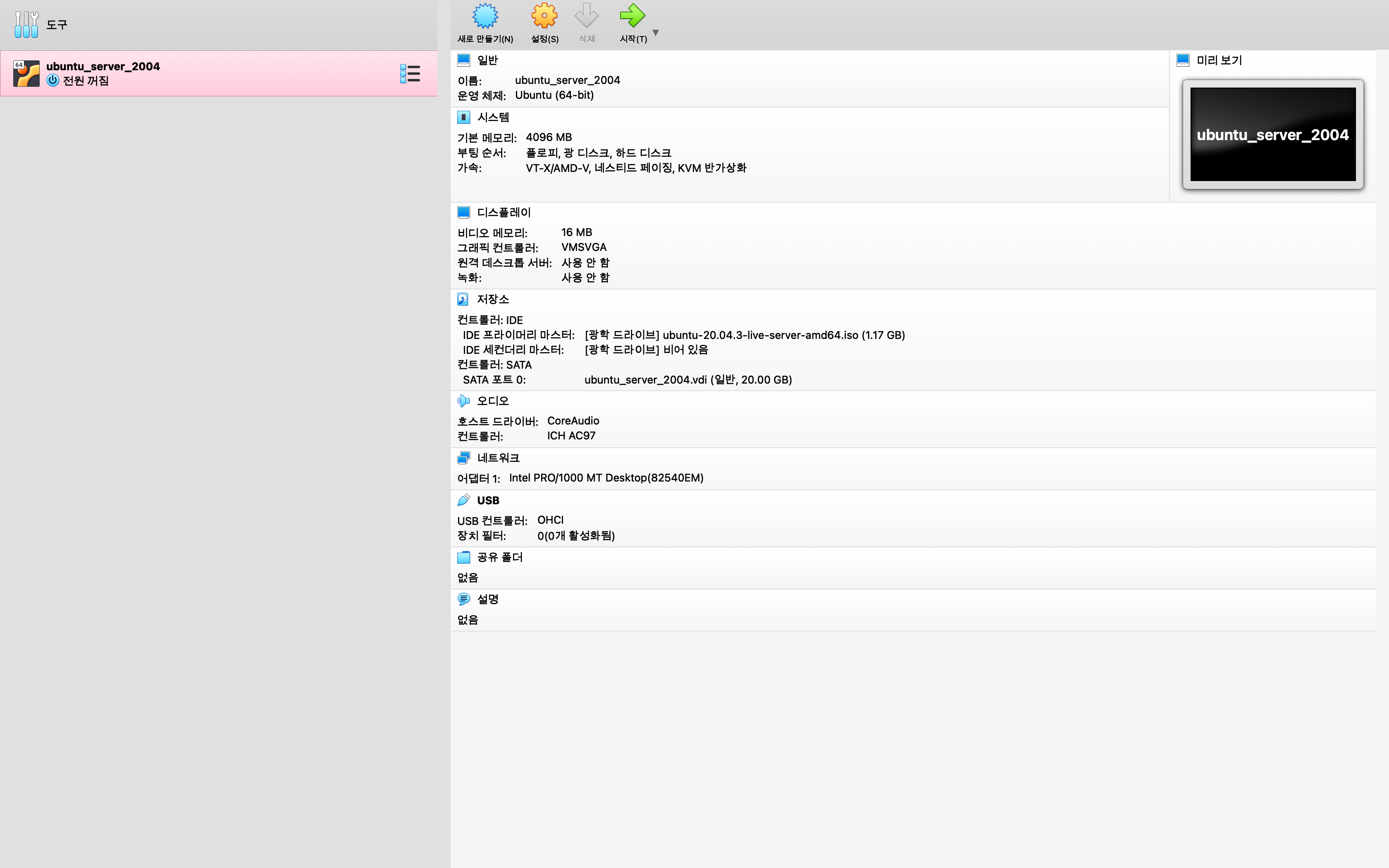1389x868 pixels.
Task: Open Settings with the orange gear icon
Action: [x=544, y=16]
